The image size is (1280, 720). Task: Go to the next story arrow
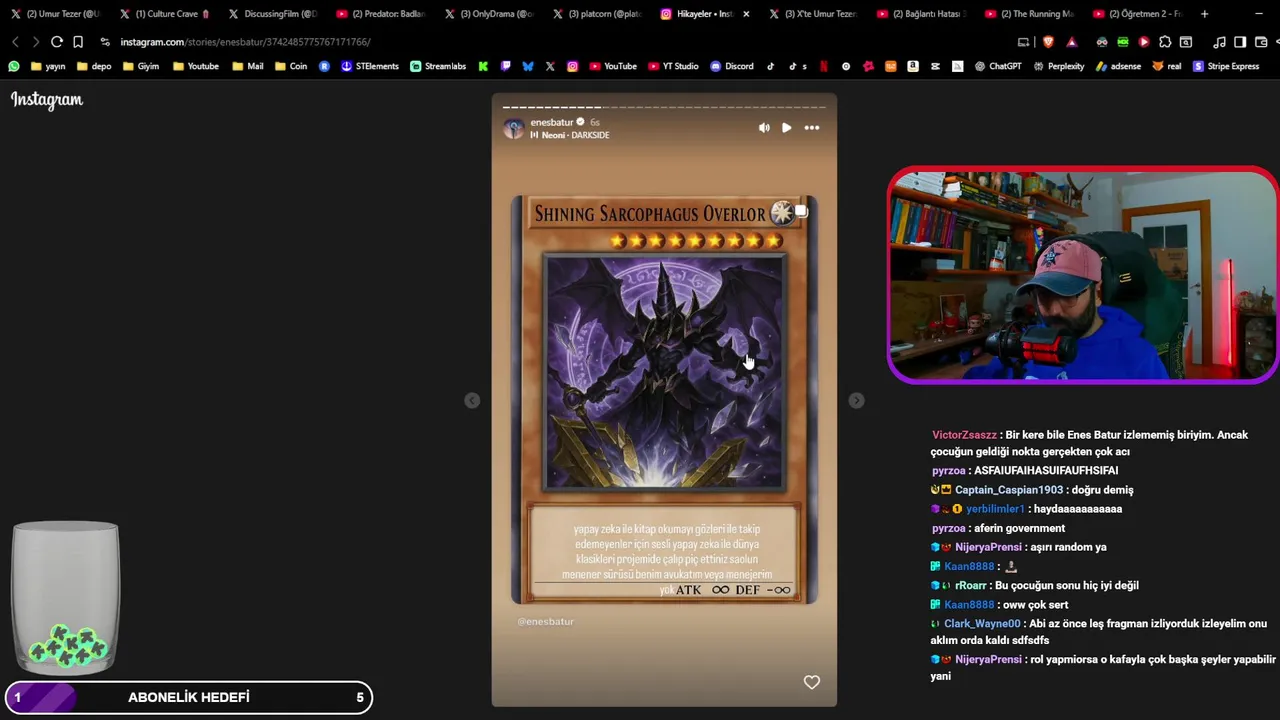[x=856, y=400]
